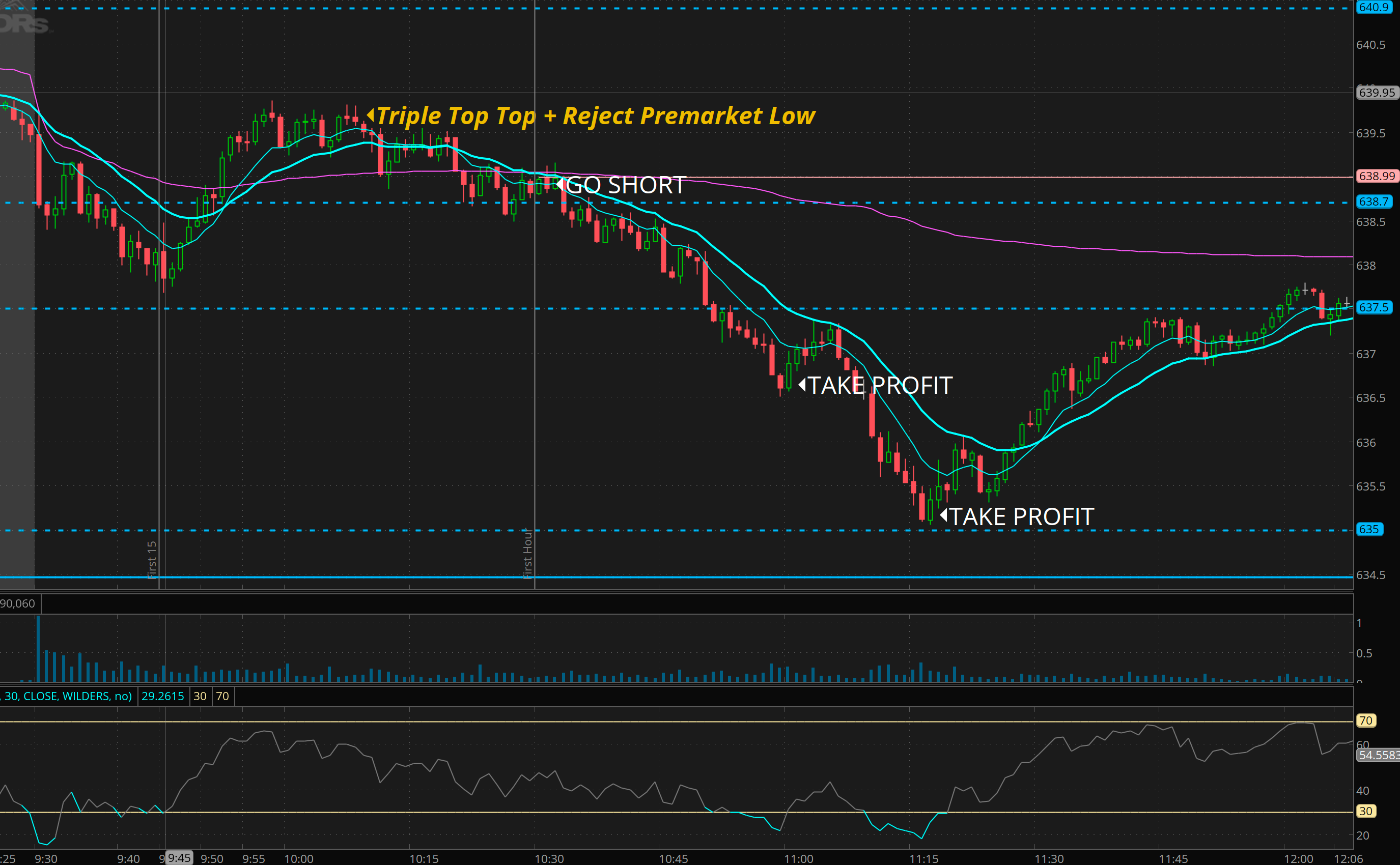Click the 90,060 volume value label
Screen dimensions: 1400x865
click(x=18, y=603)
